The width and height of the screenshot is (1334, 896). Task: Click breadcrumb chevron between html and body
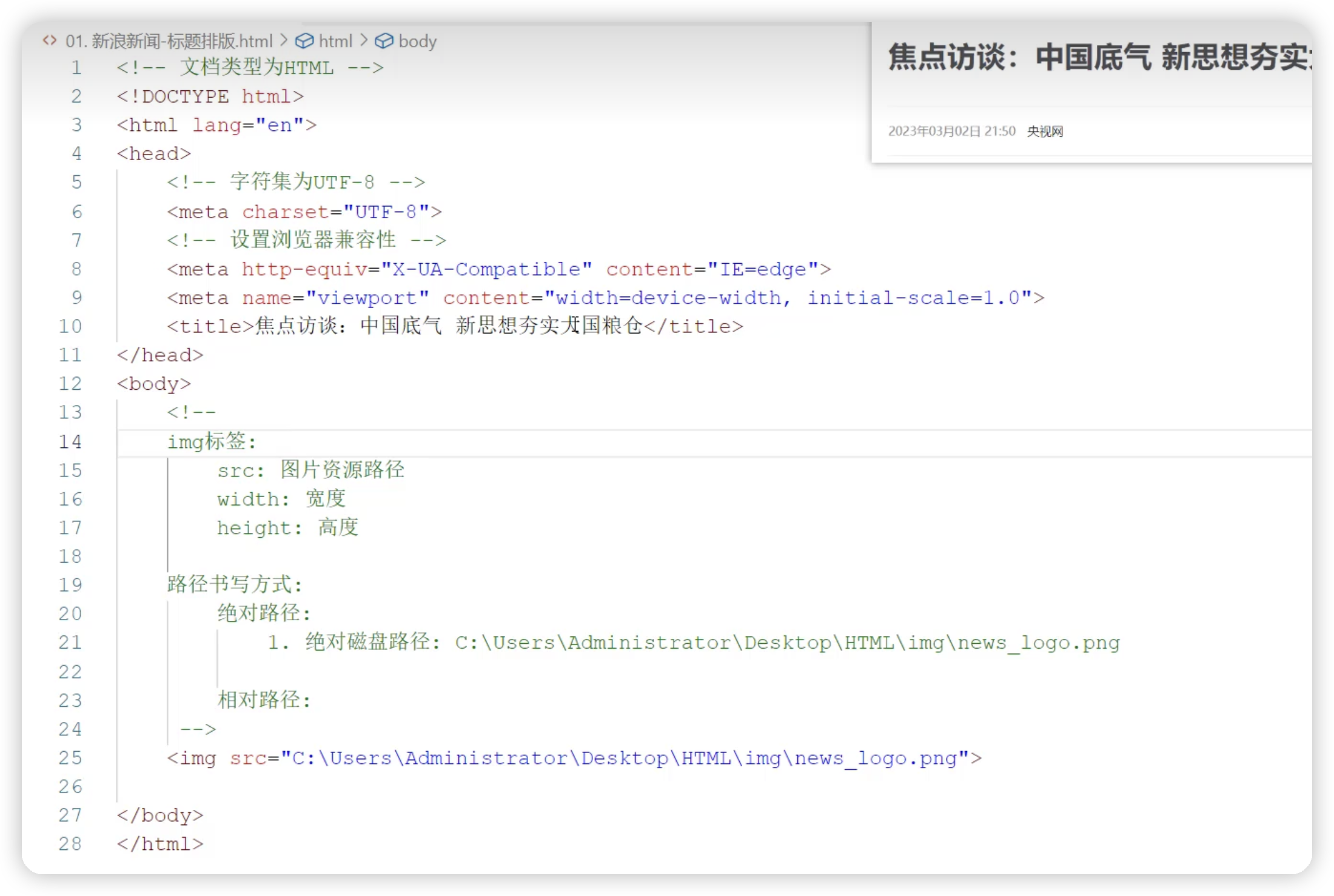click(x=364, y=41)
